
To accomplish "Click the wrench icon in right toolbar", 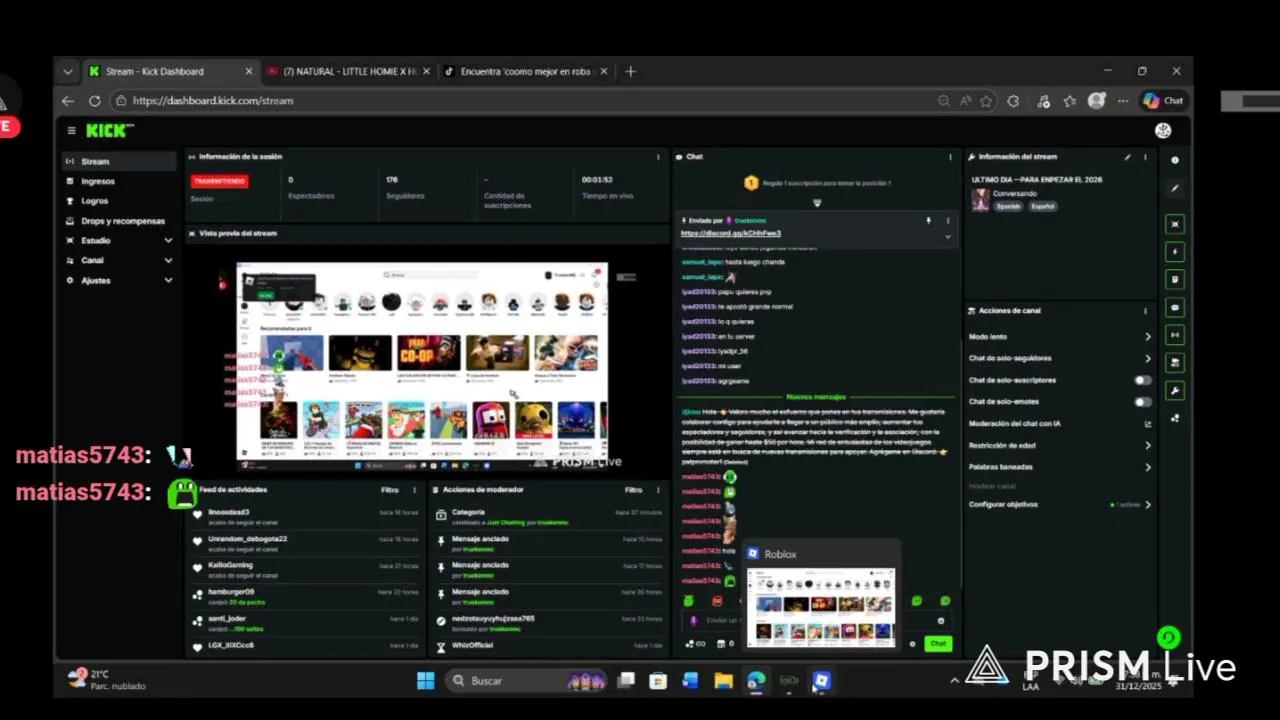I will tap(1175, 391).
